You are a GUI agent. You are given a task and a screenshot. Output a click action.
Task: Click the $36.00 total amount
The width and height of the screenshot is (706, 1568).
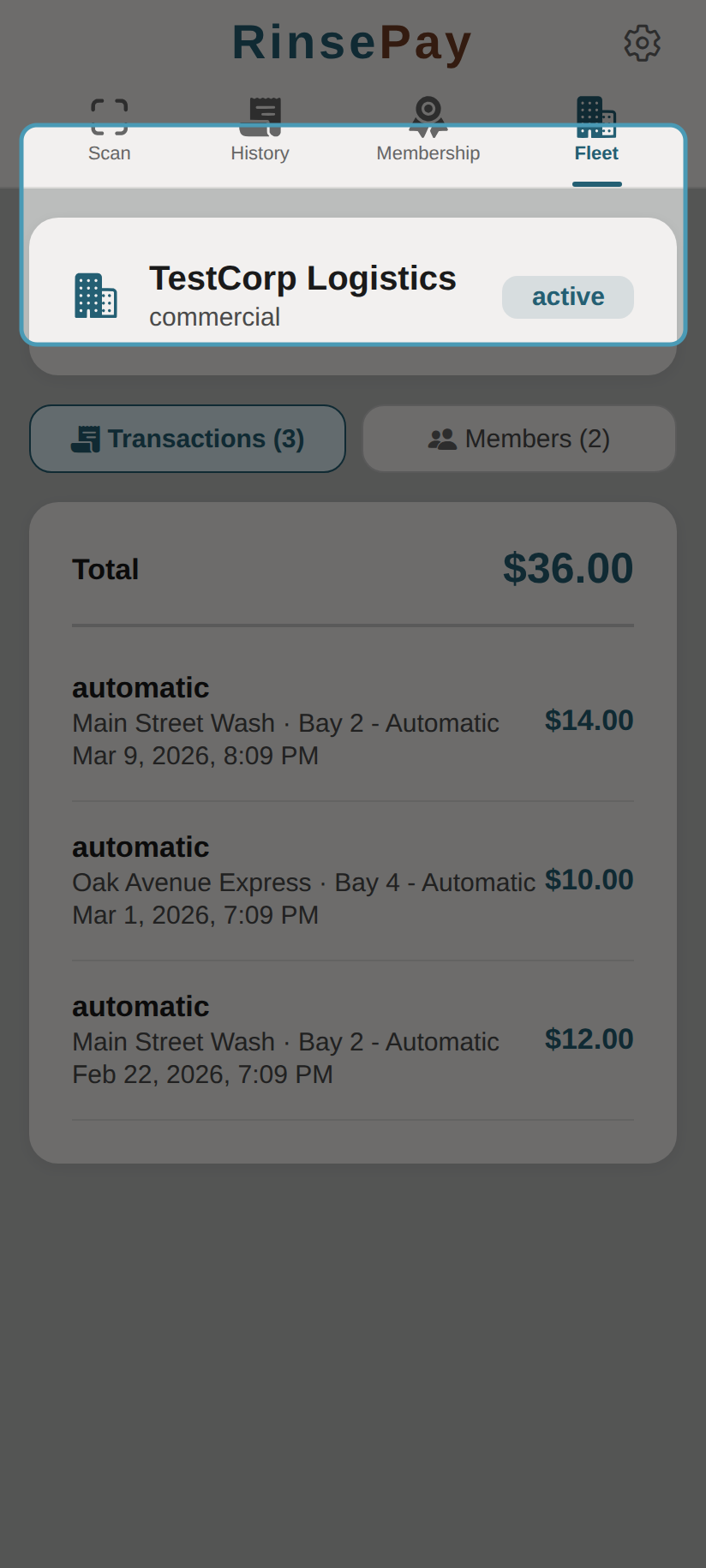pos(567,569)
